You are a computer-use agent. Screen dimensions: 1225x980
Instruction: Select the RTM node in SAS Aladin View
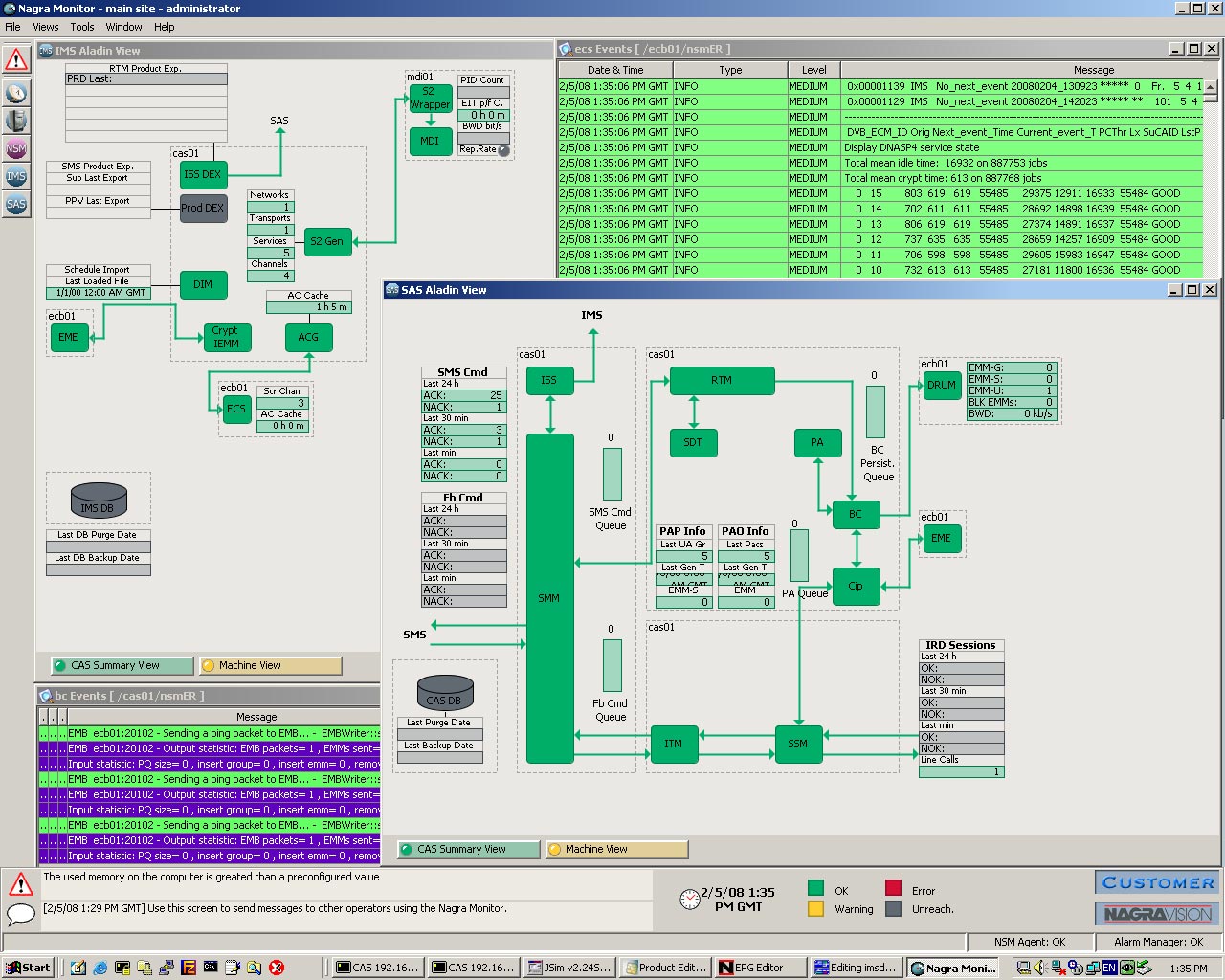click(x=722, y=380)
